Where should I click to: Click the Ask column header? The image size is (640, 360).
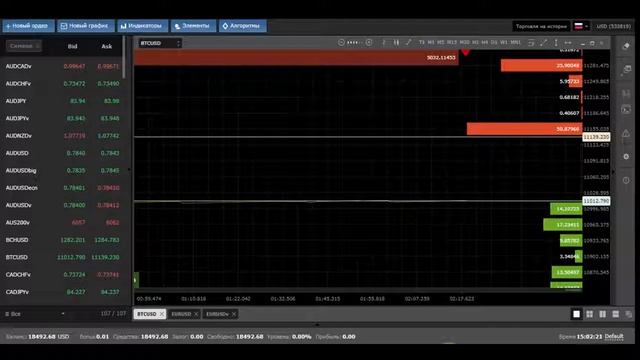pos(107,46)
